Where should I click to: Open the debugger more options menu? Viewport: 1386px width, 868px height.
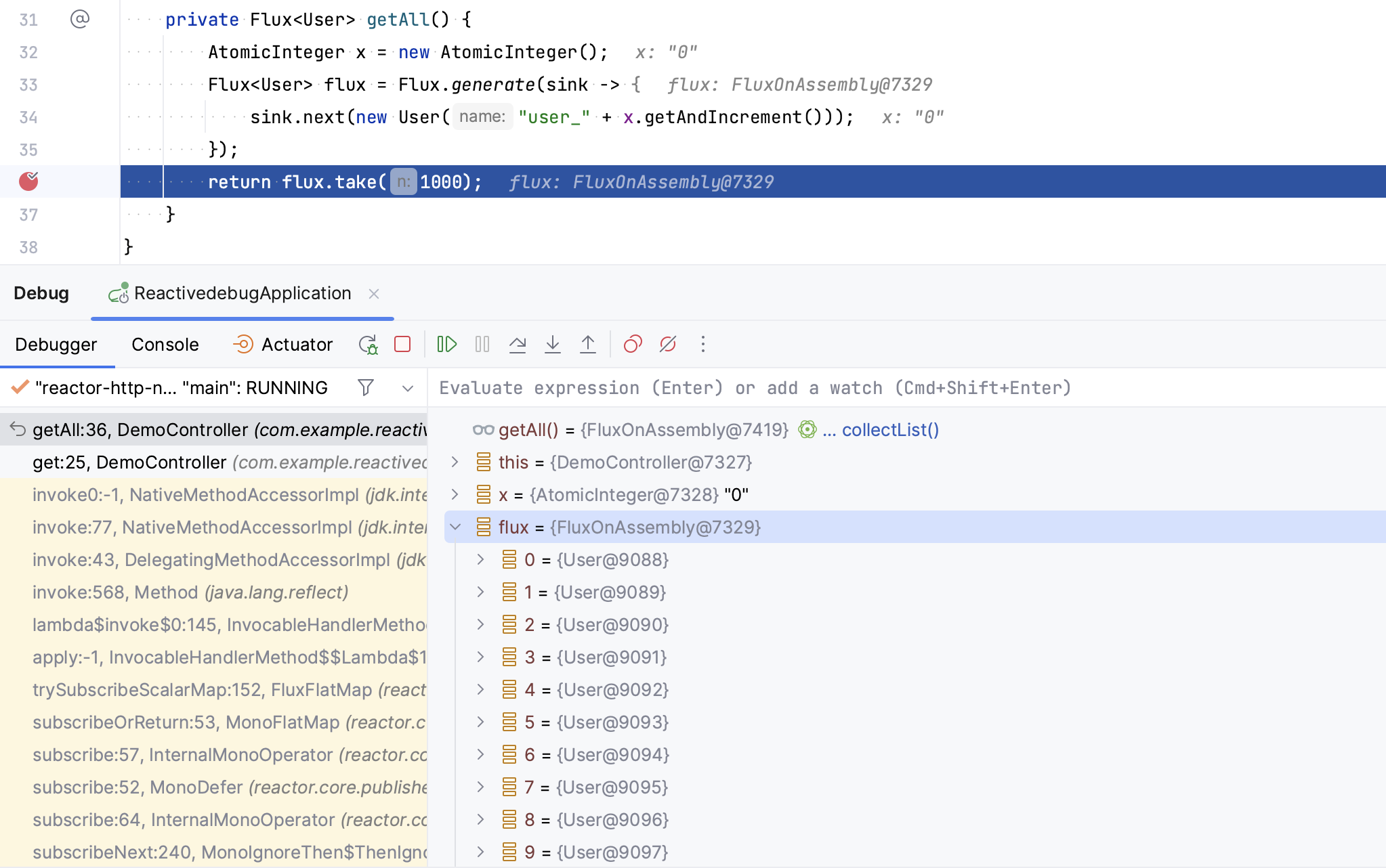click(703, 344)
